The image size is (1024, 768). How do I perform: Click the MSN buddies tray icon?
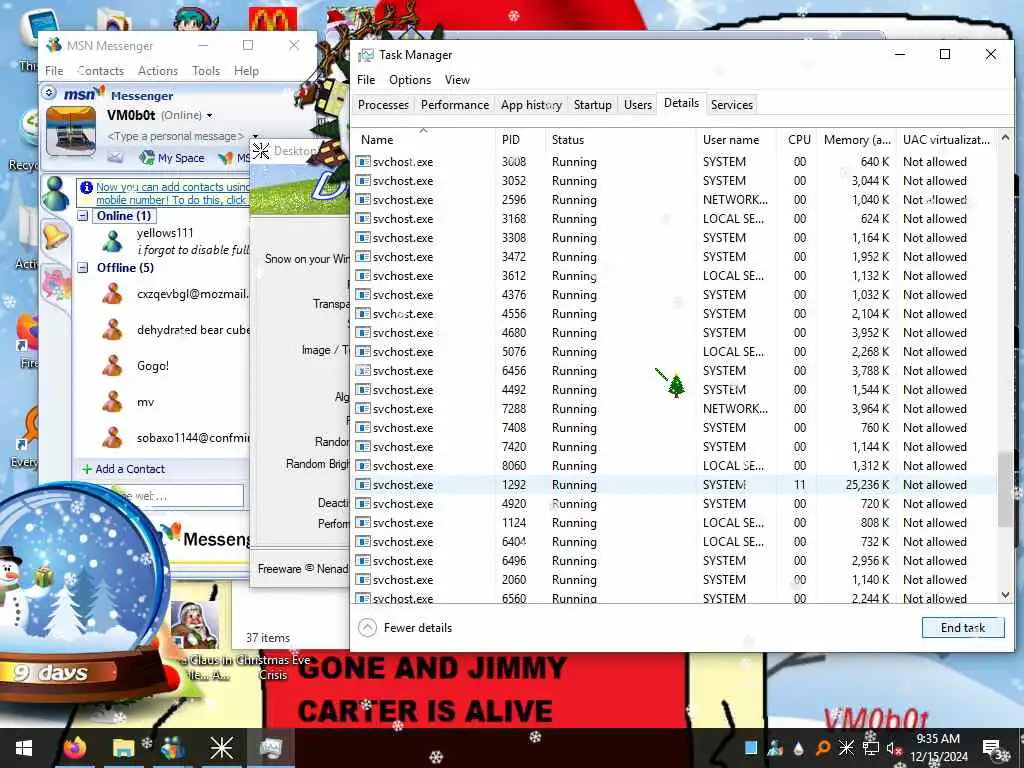click(x=776, y=748)
